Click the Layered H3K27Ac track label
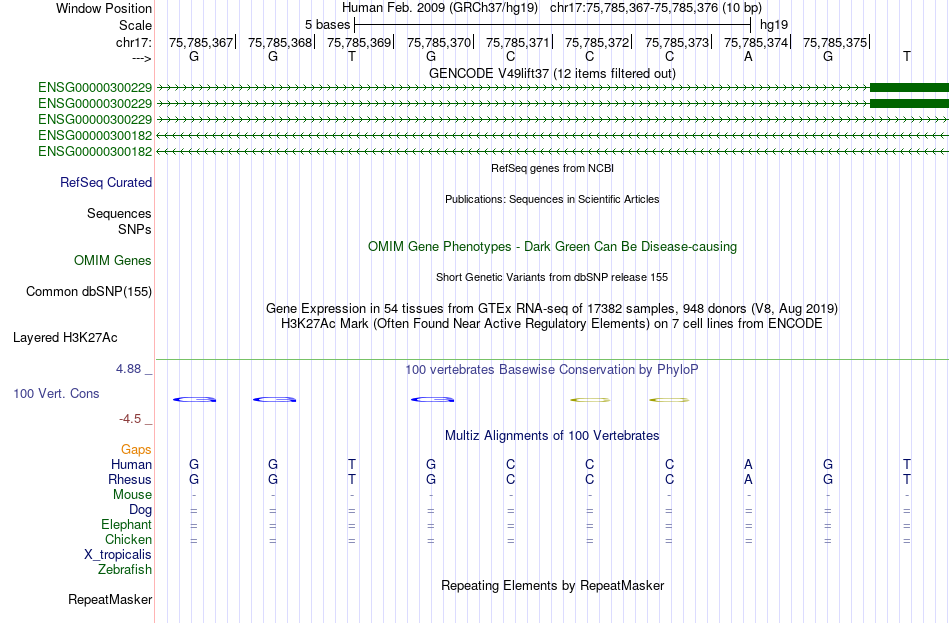The width and height of the screenshot is (950, 623). tap(65, 338)
